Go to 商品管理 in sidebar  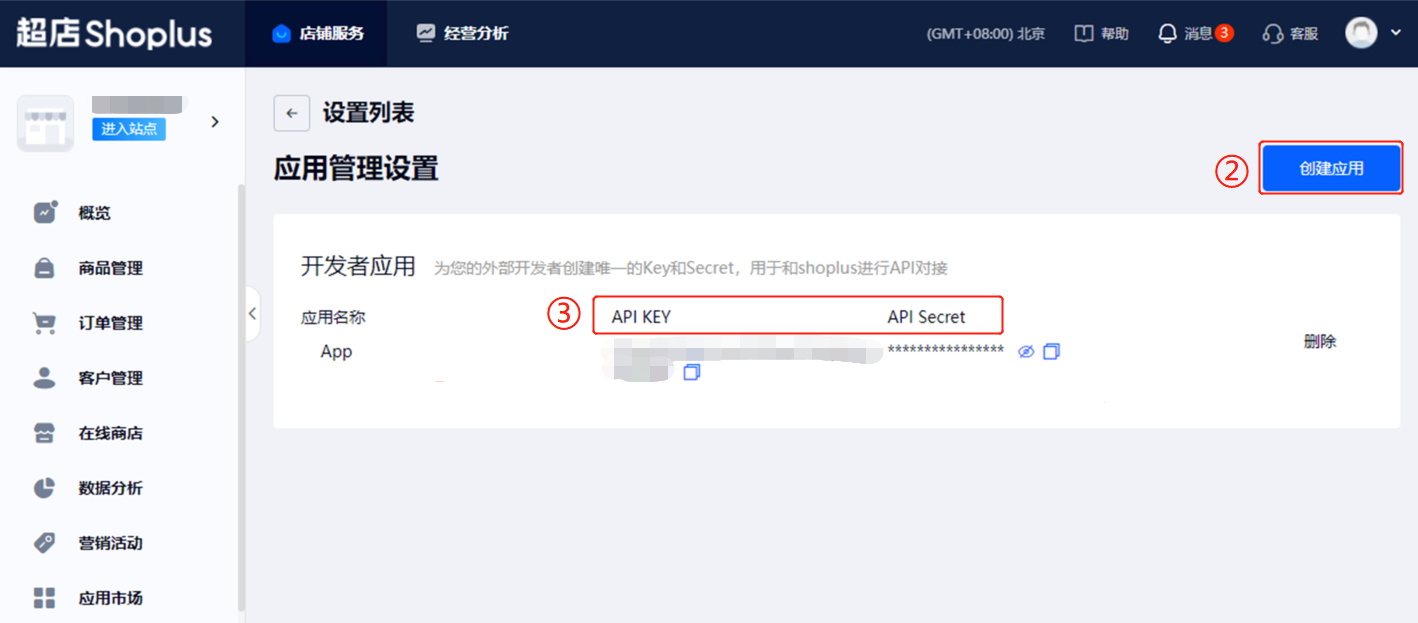coord(110,268)
